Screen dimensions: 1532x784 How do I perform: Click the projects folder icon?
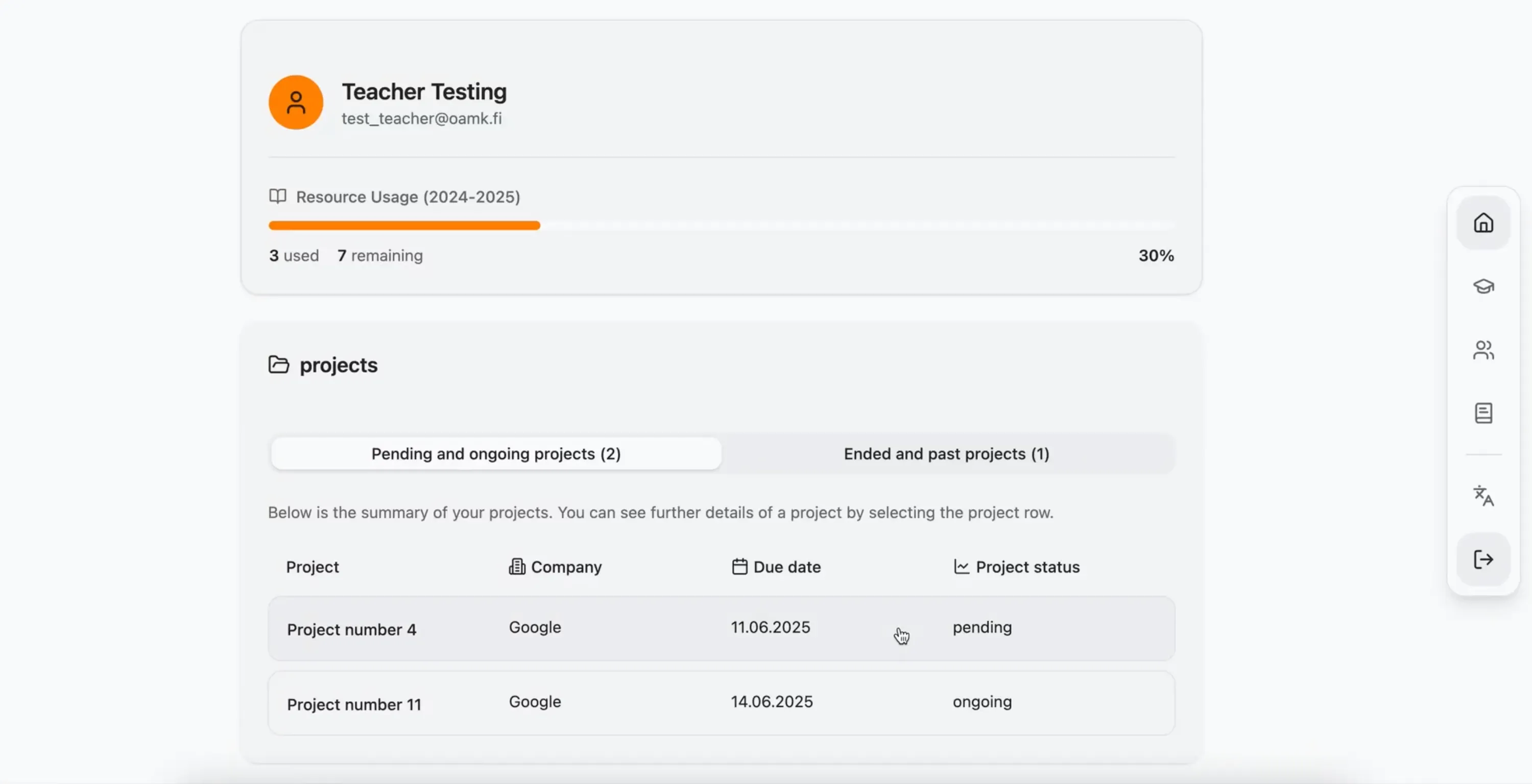(x=278, y=364)
